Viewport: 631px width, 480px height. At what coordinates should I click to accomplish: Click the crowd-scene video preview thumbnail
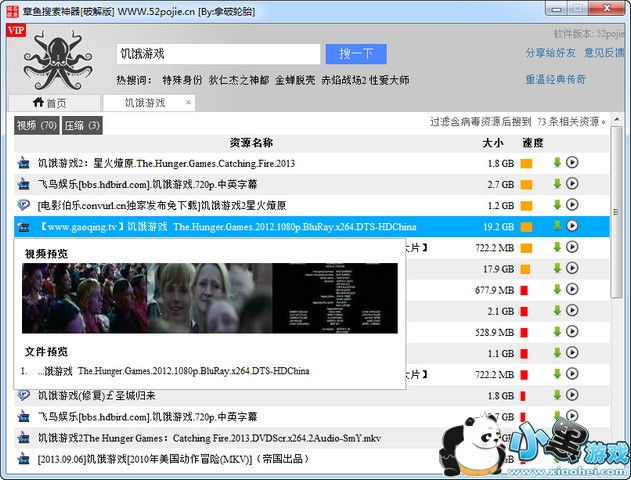coord(85,298)
